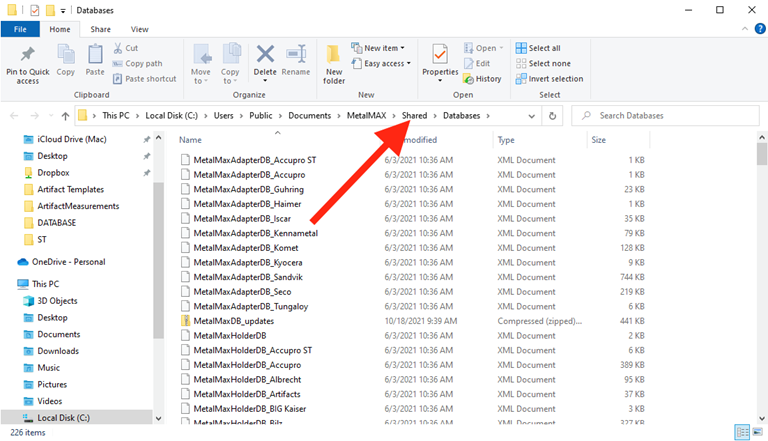Select MetalMaxAdapterDB_Kennametal file

tap(249, 233)
